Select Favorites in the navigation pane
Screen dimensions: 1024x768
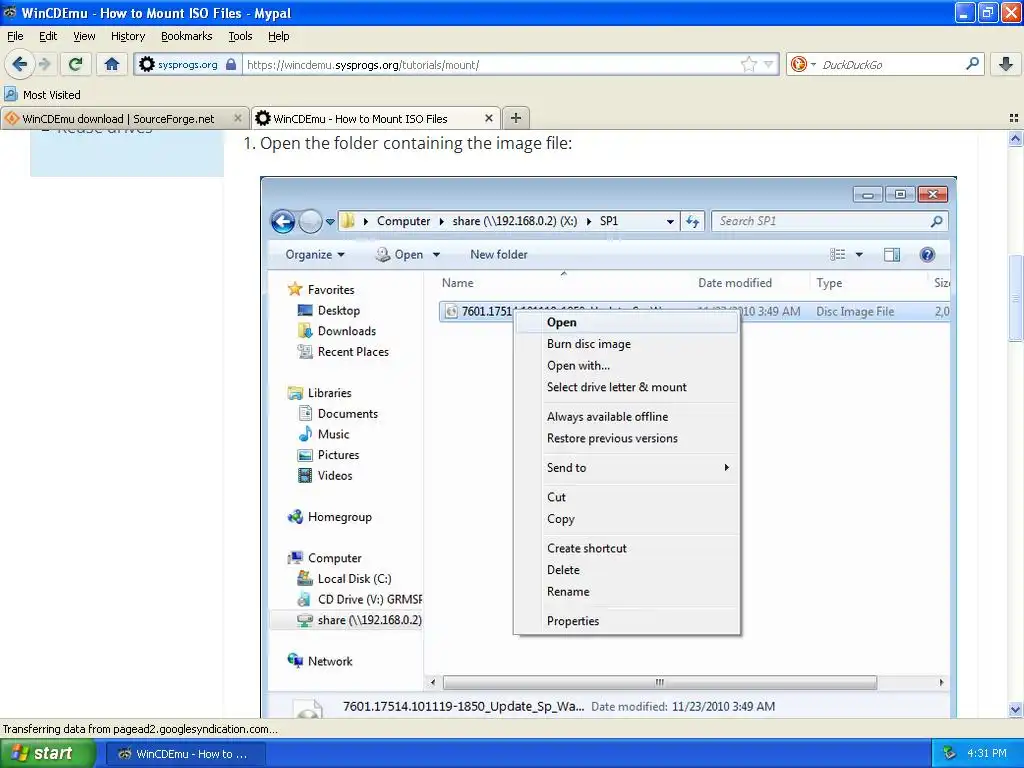click(321, 289)
